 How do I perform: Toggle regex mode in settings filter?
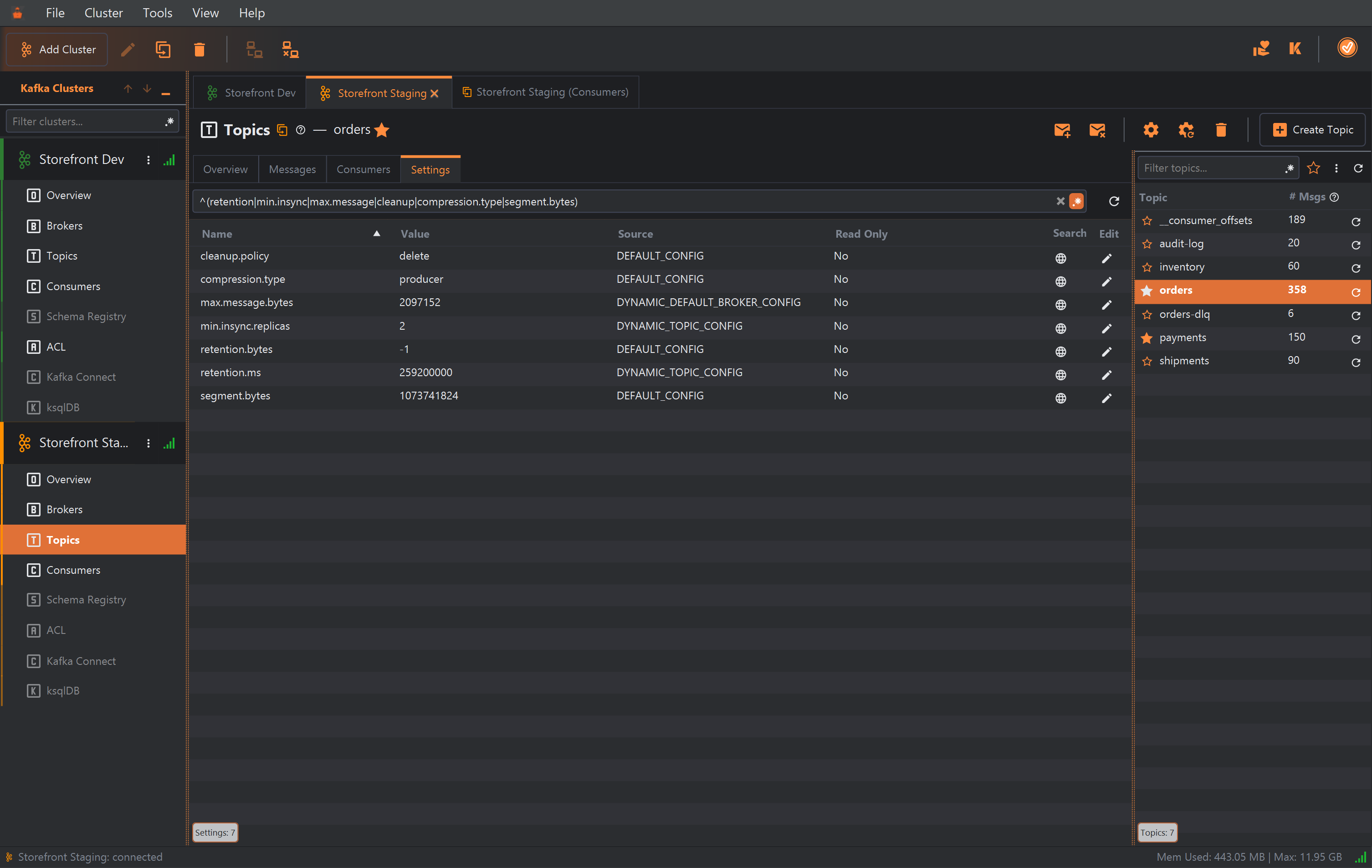point(1076,202)
